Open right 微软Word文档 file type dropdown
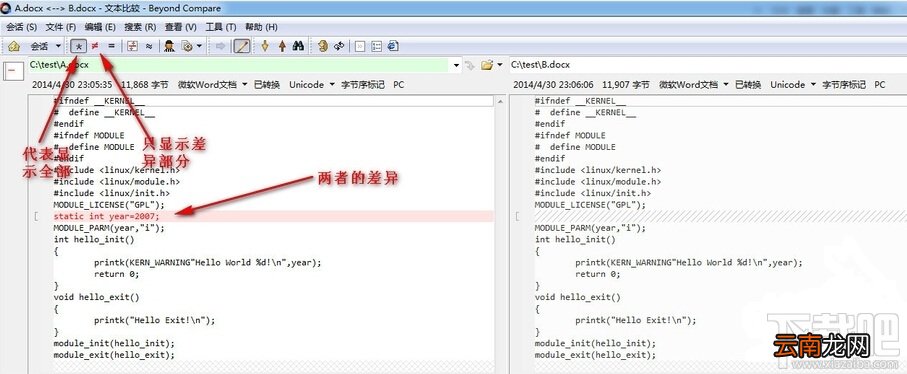This screenshot has width=907, height=374. point(694,84)
